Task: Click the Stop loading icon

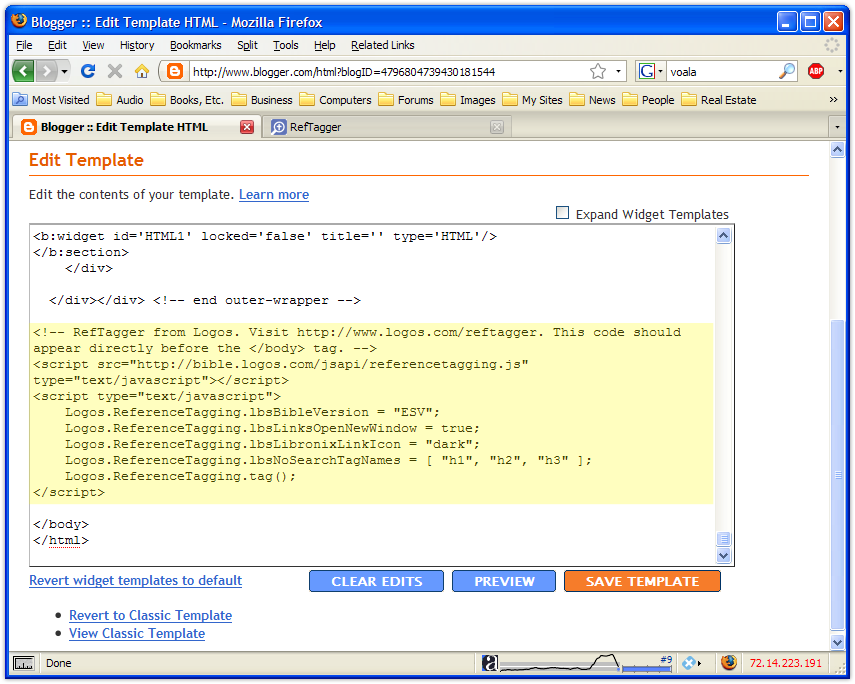Action: pyautogui.click(x=115, y=71)
